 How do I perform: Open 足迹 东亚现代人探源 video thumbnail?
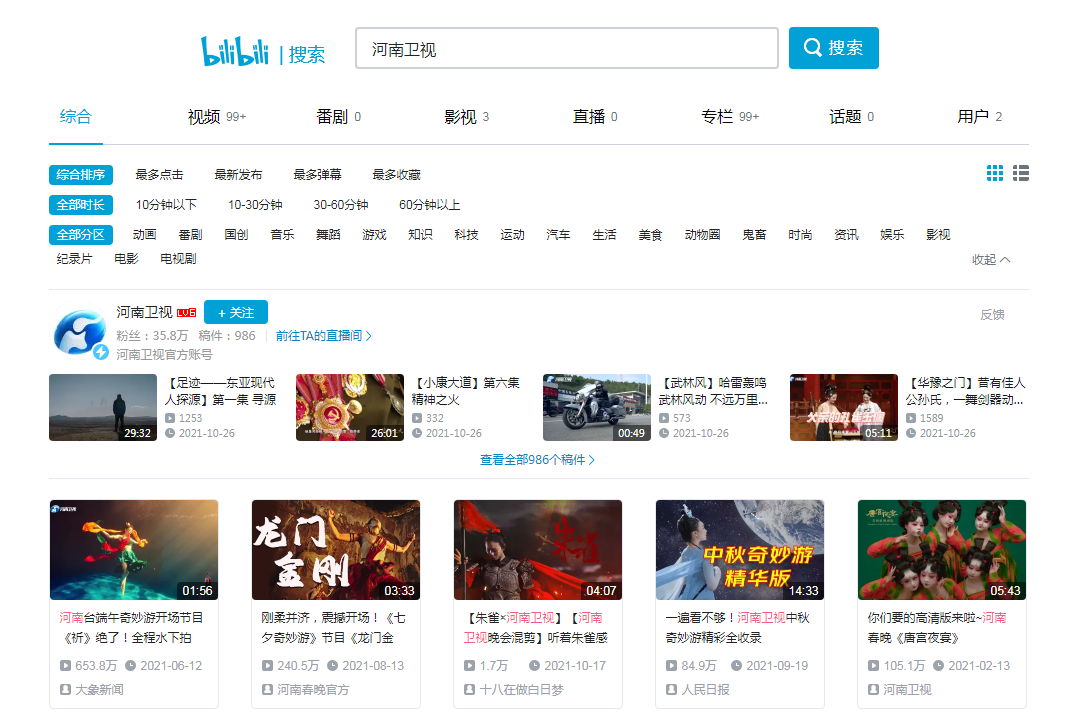pos(103,408)
